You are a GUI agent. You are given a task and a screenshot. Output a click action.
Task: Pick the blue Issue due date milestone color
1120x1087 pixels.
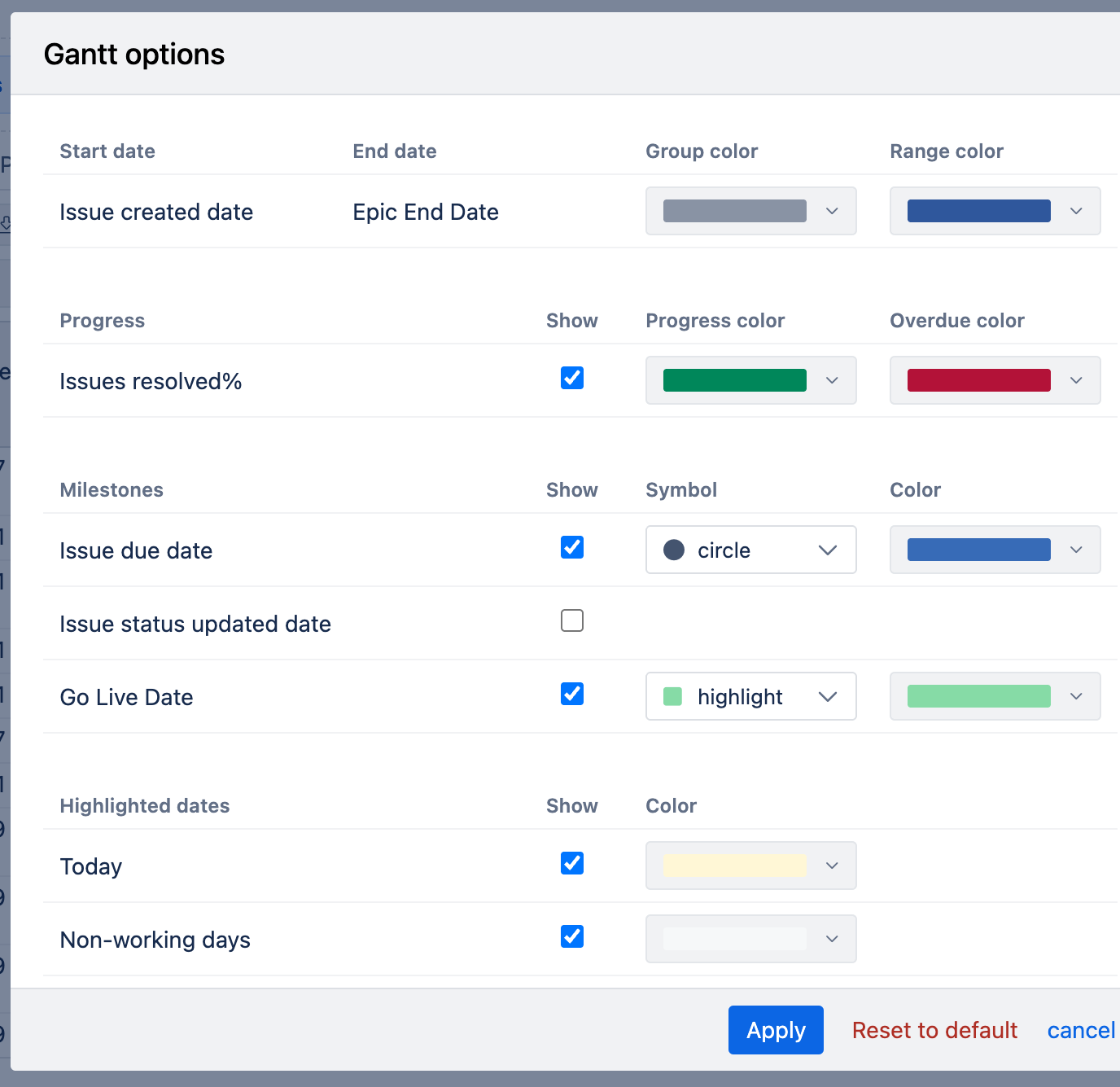pos(978,550)
